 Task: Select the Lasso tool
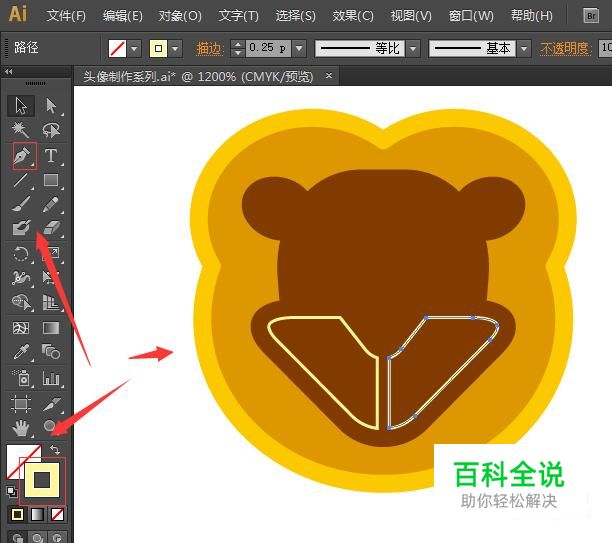51,130
